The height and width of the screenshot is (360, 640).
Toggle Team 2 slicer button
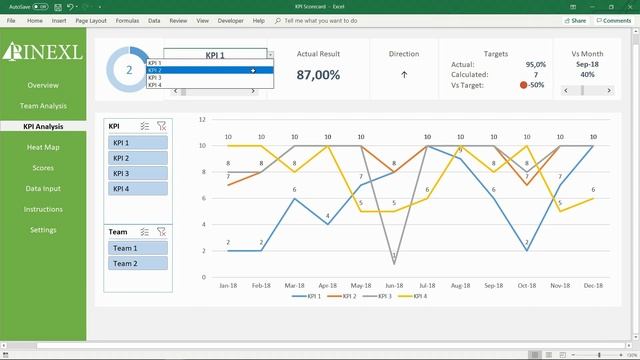coord(138,263)
